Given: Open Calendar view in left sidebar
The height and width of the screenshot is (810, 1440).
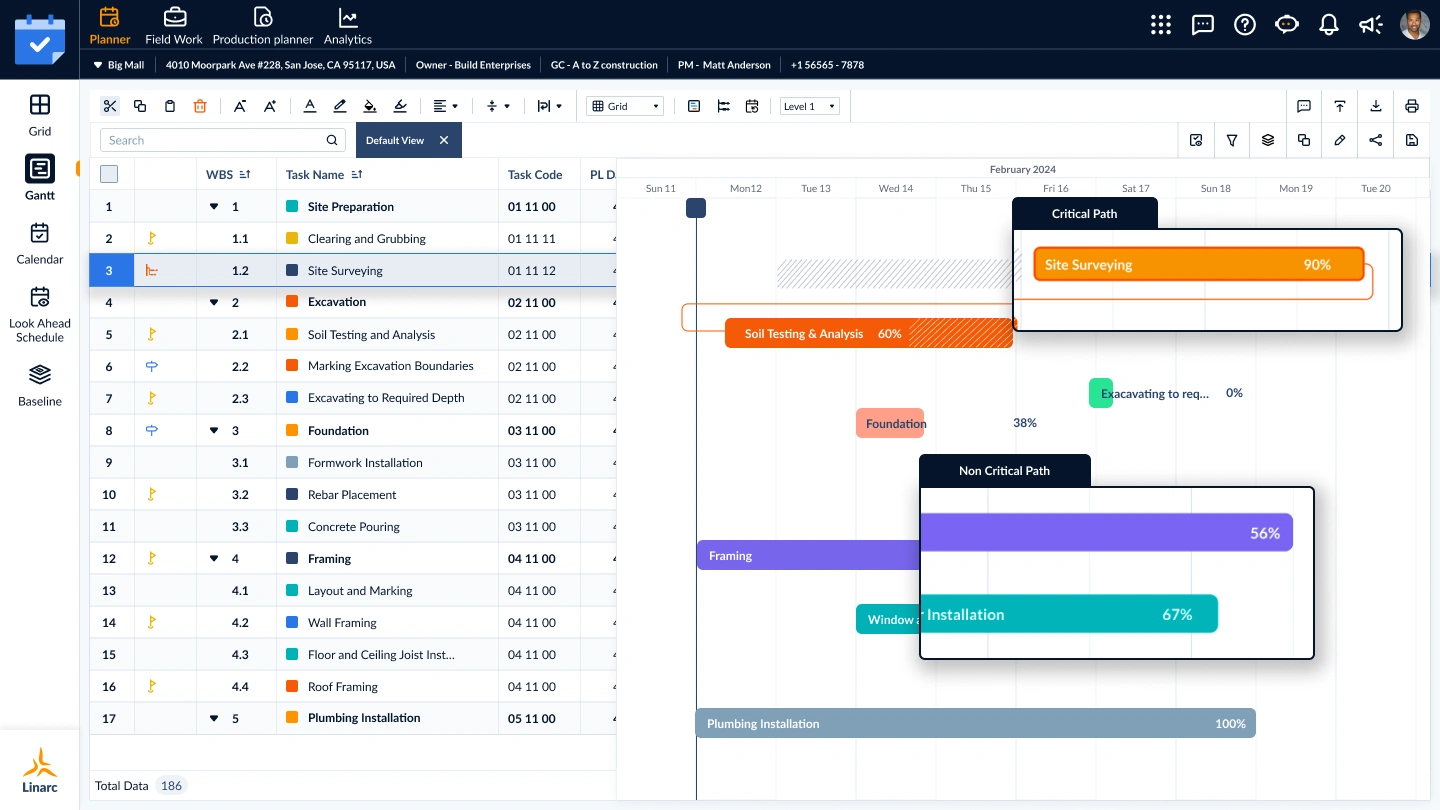Looking at the screenshot, I should 40,243.
